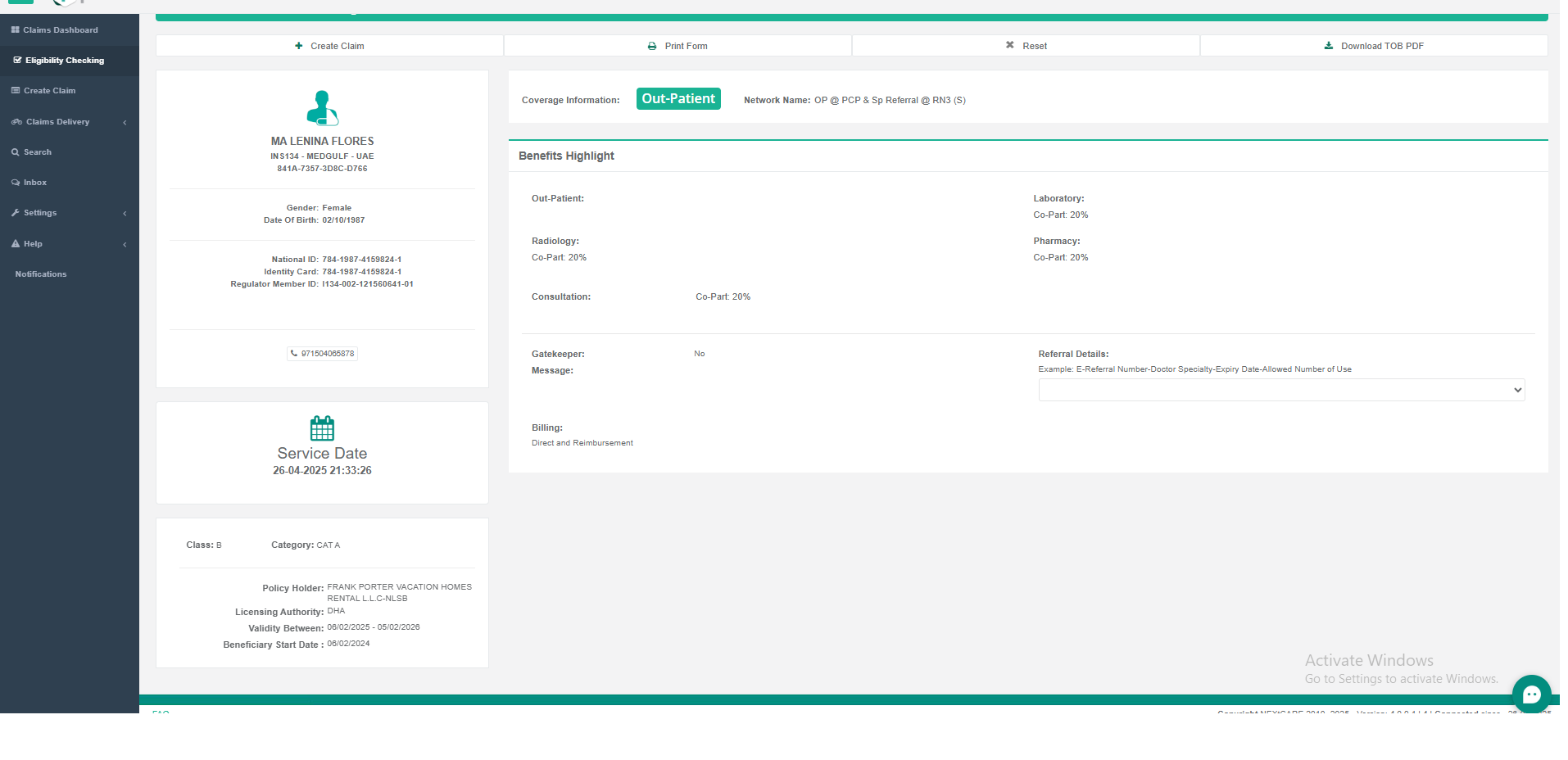This screenshot has height=760, width=1568.
Task: Open the Referral Details dropdown
Action: tap(1280, 390)
